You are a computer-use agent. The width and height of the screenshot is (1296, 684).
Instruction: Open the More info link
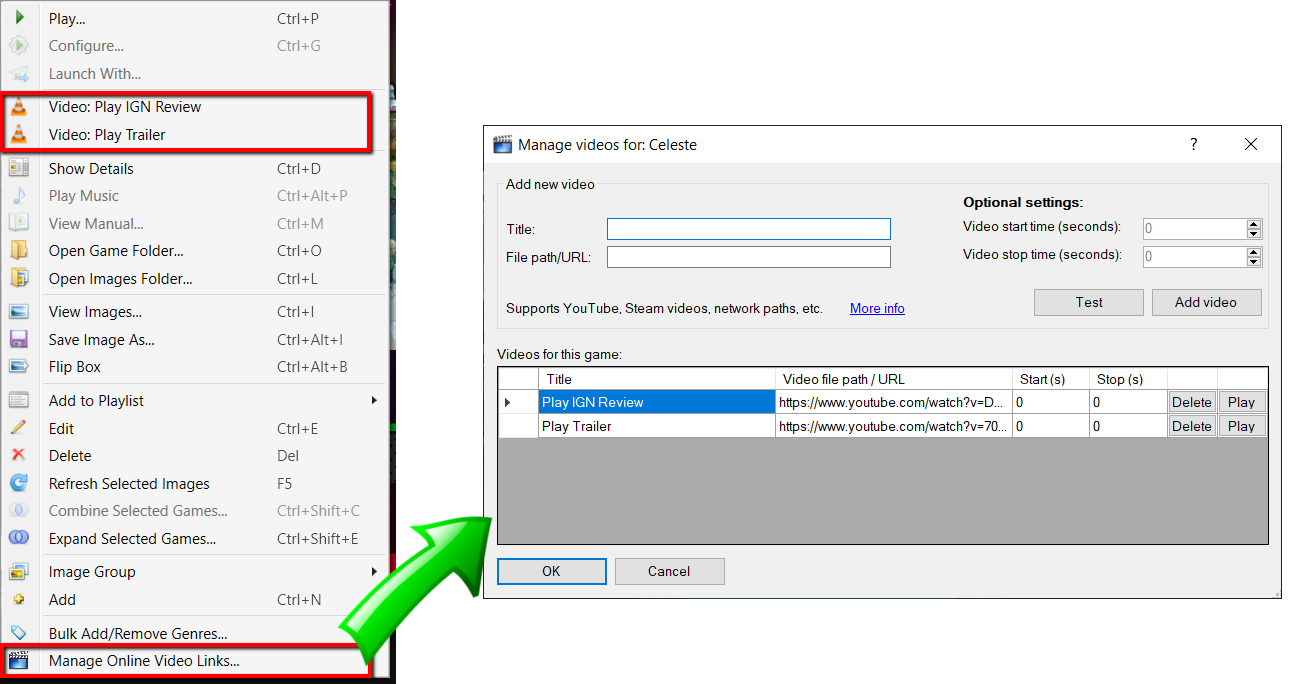(877, 308)
